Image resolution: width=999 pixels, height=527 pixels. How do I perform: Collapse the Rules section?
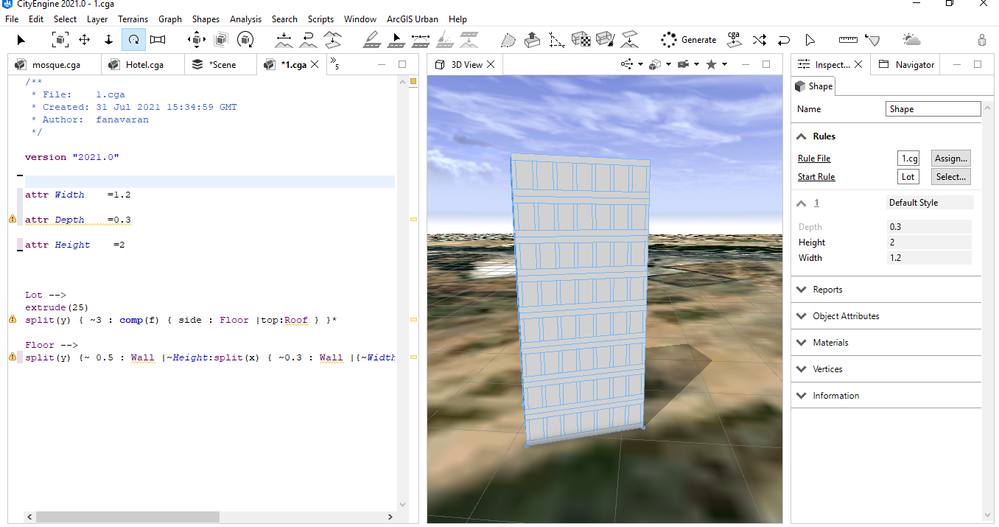pyautogui.click(x=801, y=136)
